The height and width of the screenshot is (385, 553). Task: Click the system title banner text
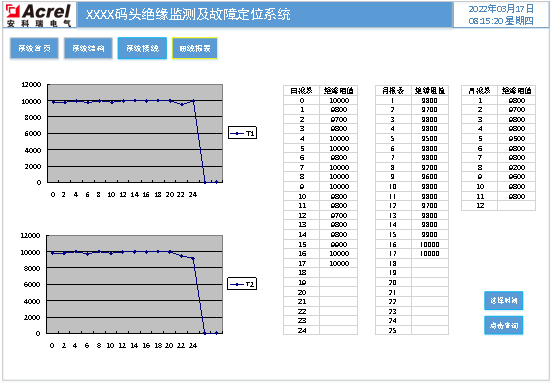188,14
